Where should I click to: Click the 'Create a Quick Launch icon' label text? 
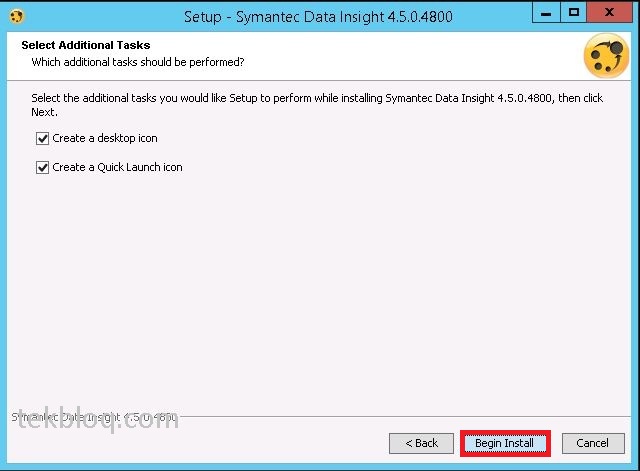coord(118,167)
